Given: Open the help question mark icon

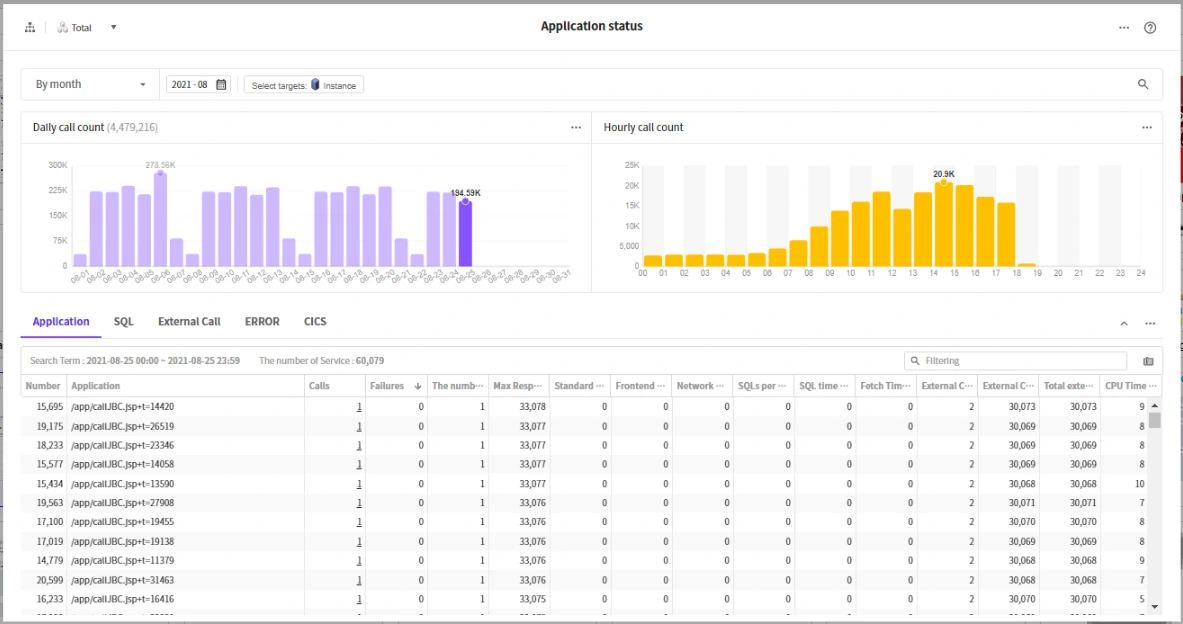Looking at the screenshot, I should [x=1150, y=28].
